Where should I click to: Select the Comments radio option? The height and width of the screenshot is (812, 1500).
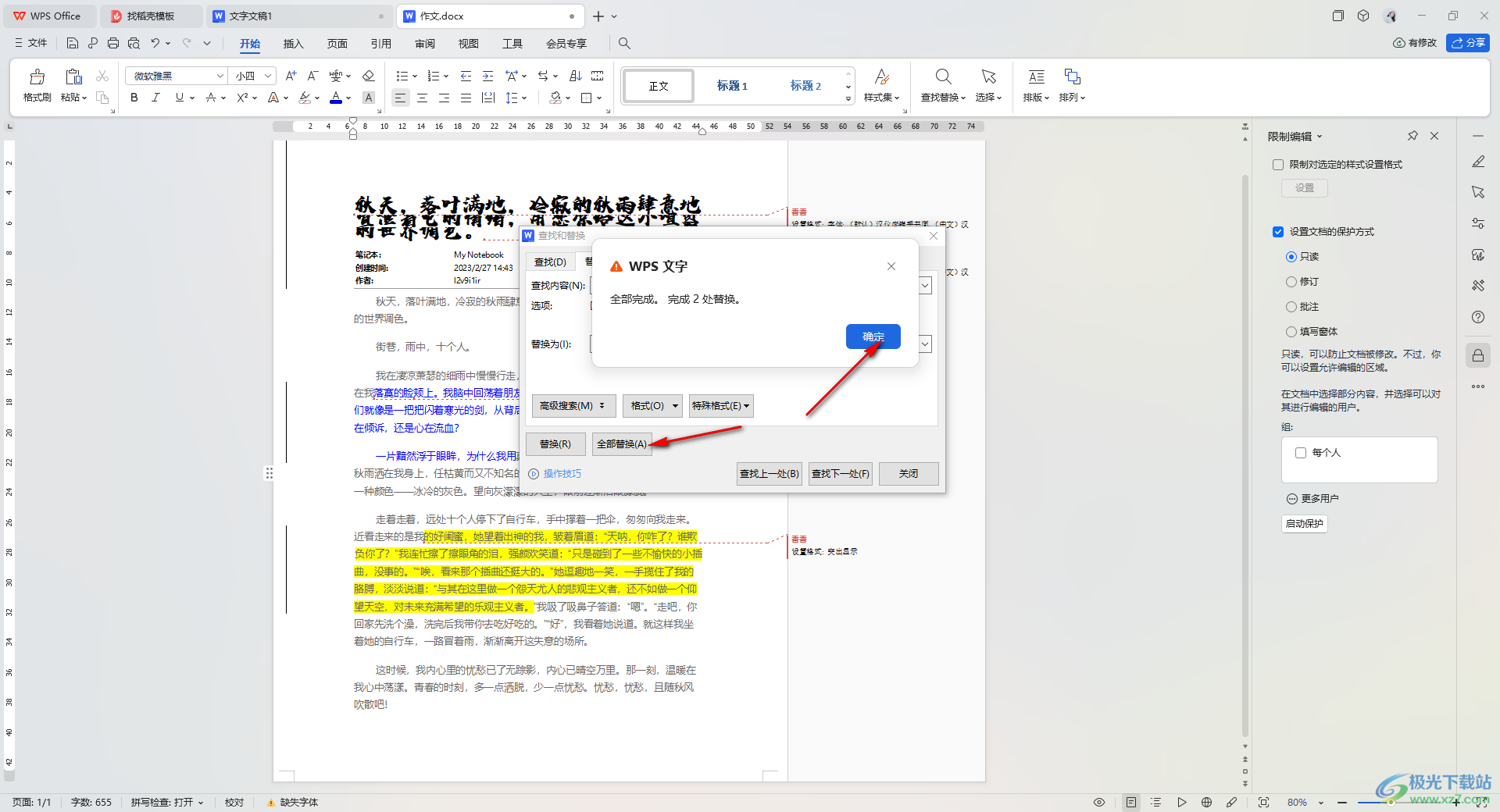(1291, 307)
